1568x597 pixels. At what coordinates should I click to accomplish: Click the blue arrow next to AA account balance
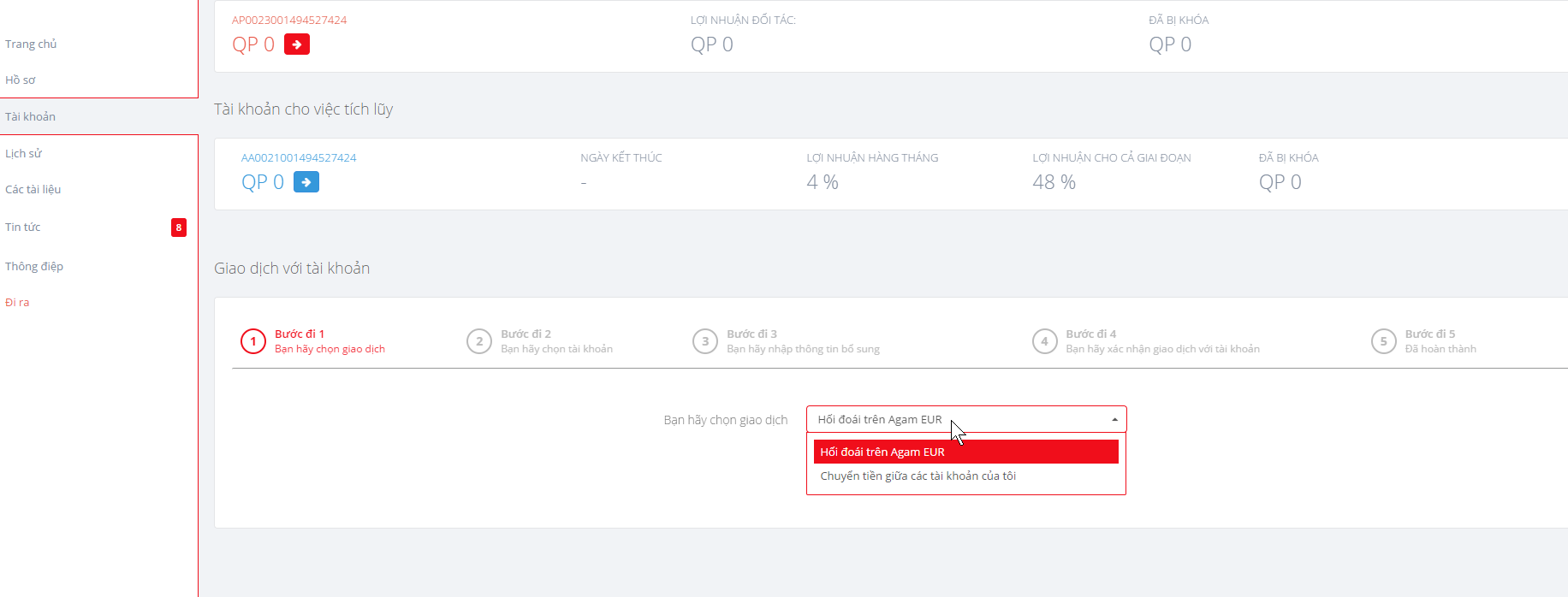306,182
